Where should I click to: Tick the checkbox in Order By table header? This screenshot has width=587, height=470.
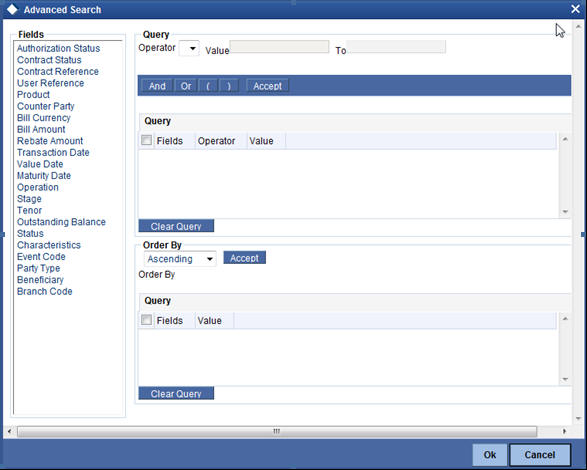pyautogui.click(x=146, y=320)
